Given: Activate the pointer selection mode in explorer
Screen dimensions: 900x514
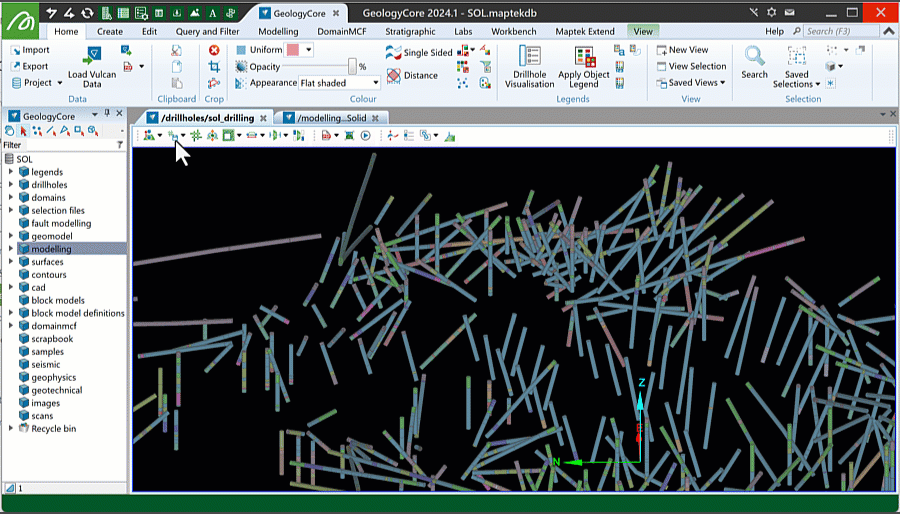Looking at the screenshot, I should pos(24,131).
